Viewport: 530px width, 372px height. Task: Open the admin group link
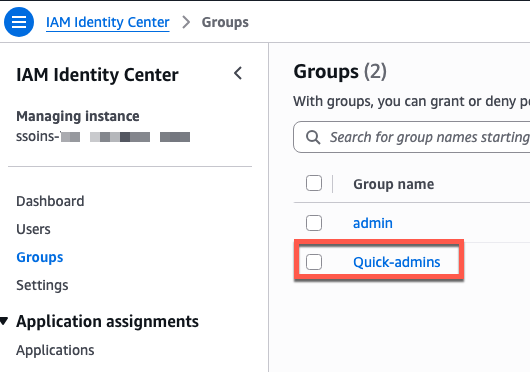point(373,223)
